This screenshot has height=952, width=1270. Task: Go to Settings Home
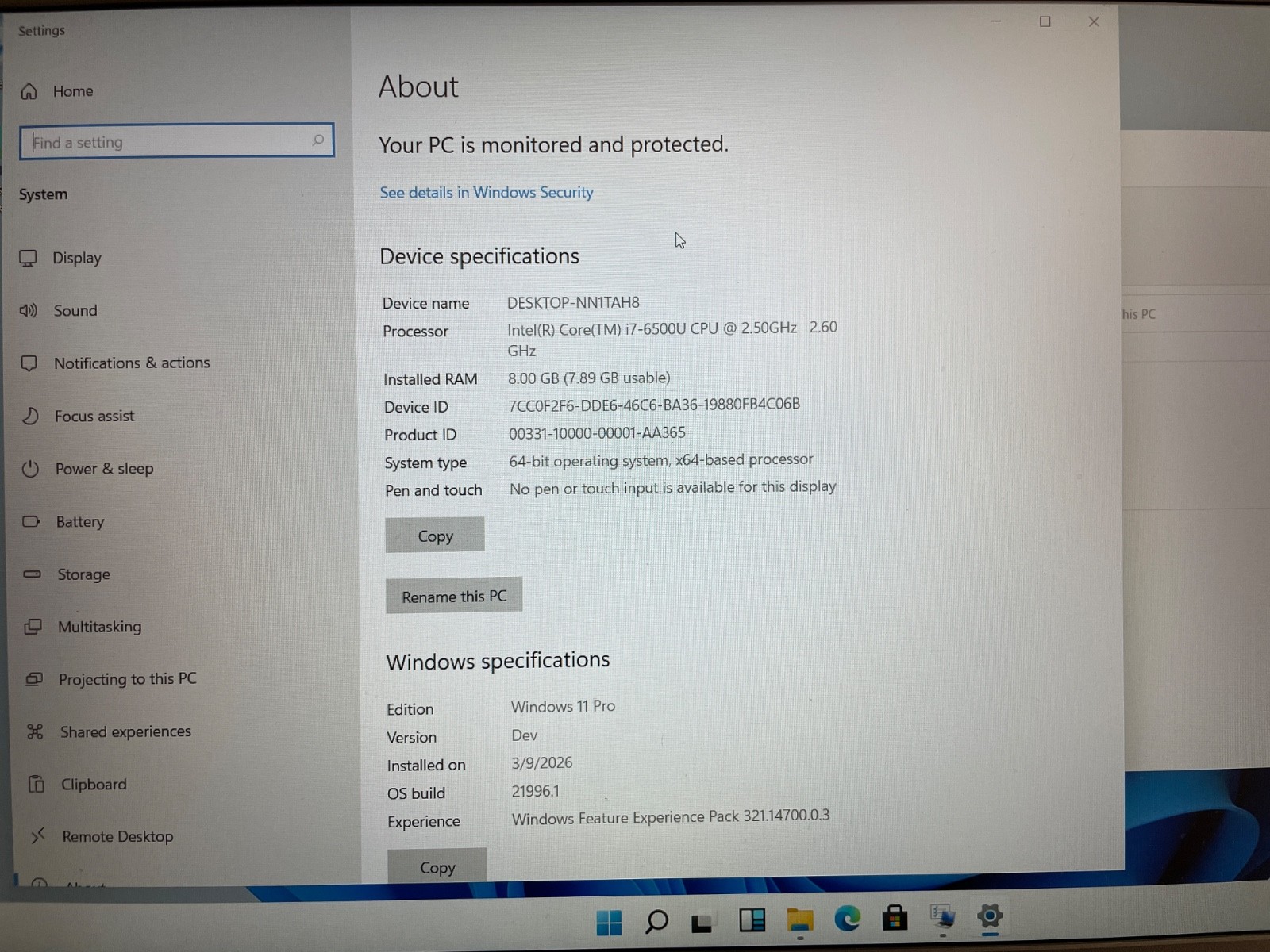[x=73, y=91]
